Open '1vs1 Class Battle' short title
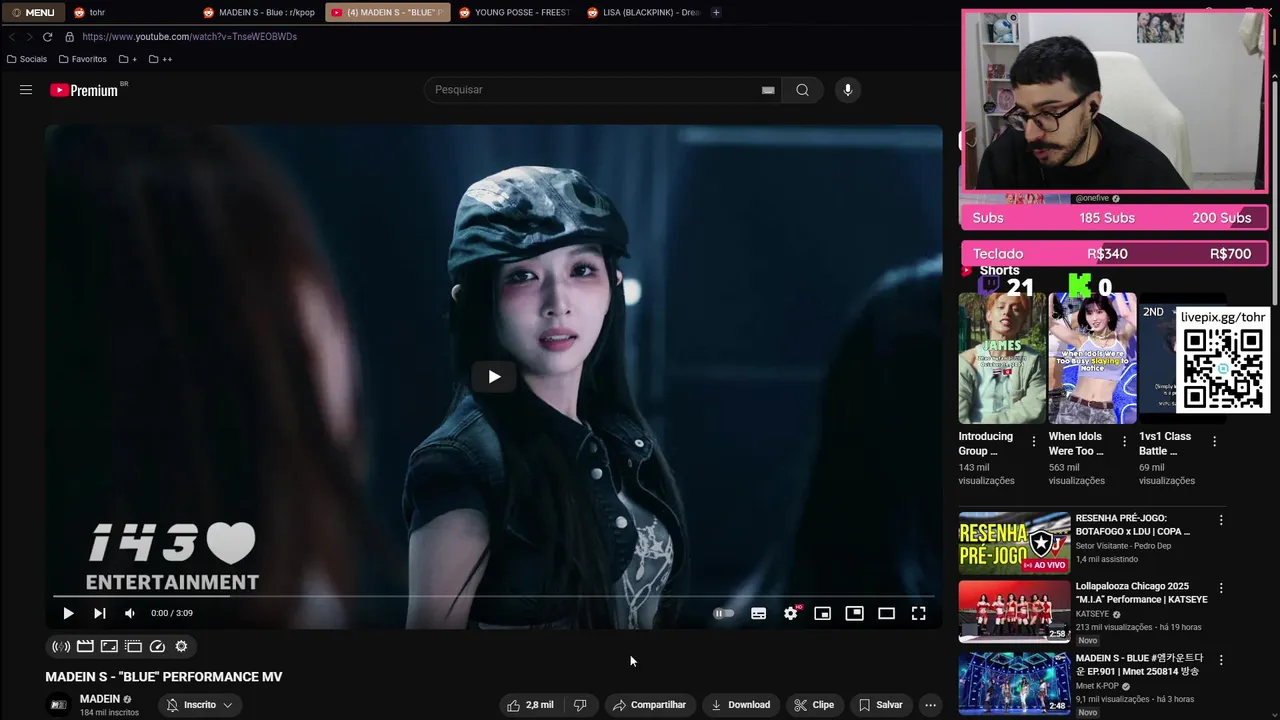The width and height of the screenshot is (1280, 720). point(1165,443)
